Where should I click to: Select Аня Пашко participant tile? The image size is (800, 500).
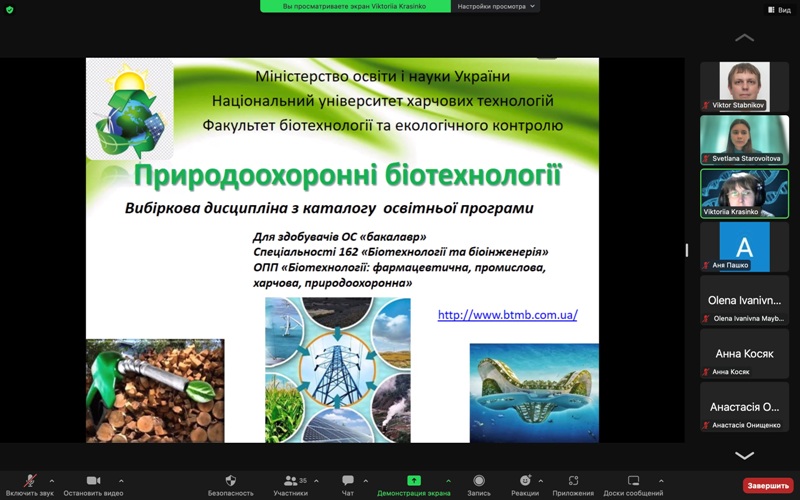point(744,247)
